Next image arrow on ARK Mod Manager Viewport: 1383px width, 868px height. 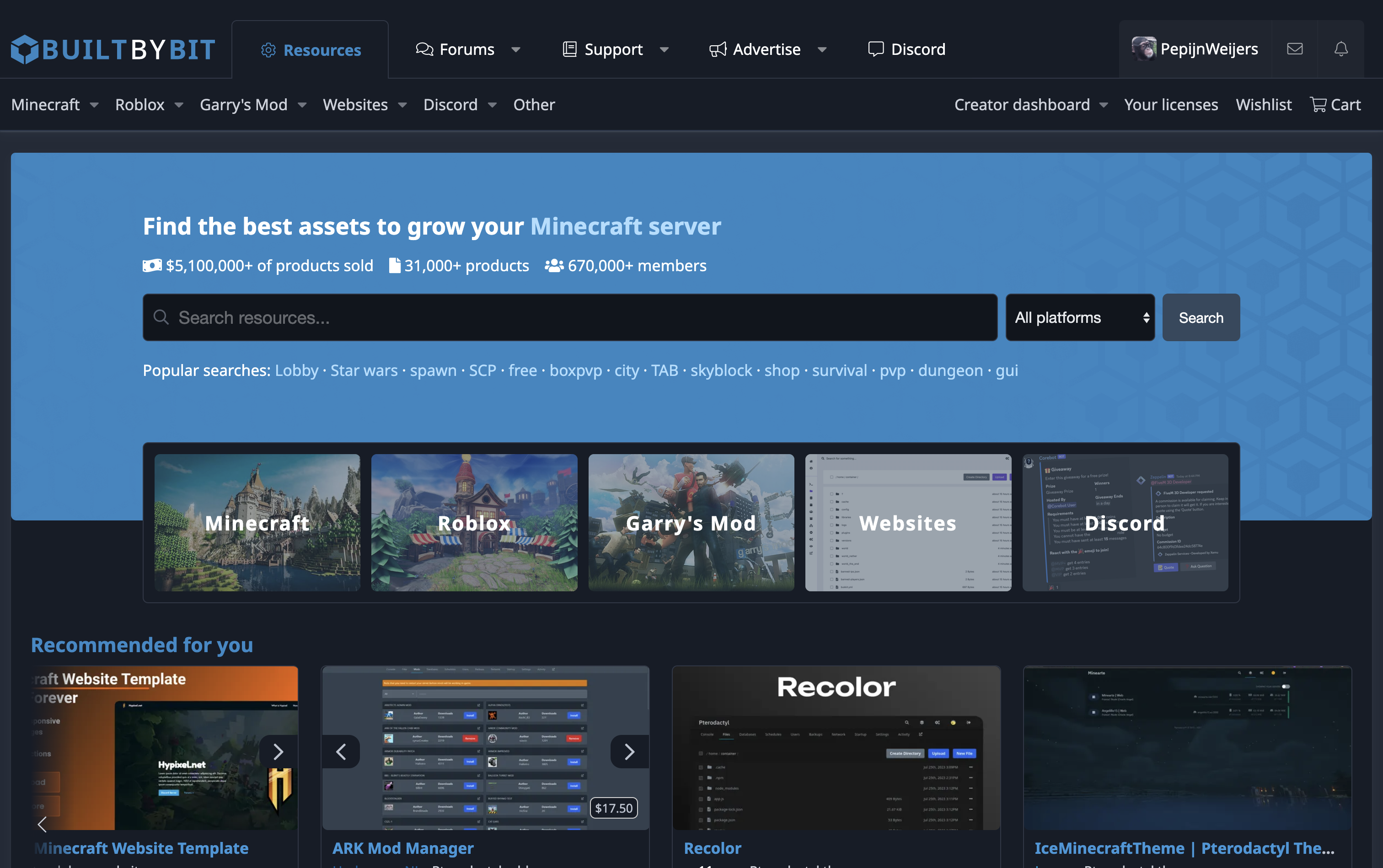629,751
